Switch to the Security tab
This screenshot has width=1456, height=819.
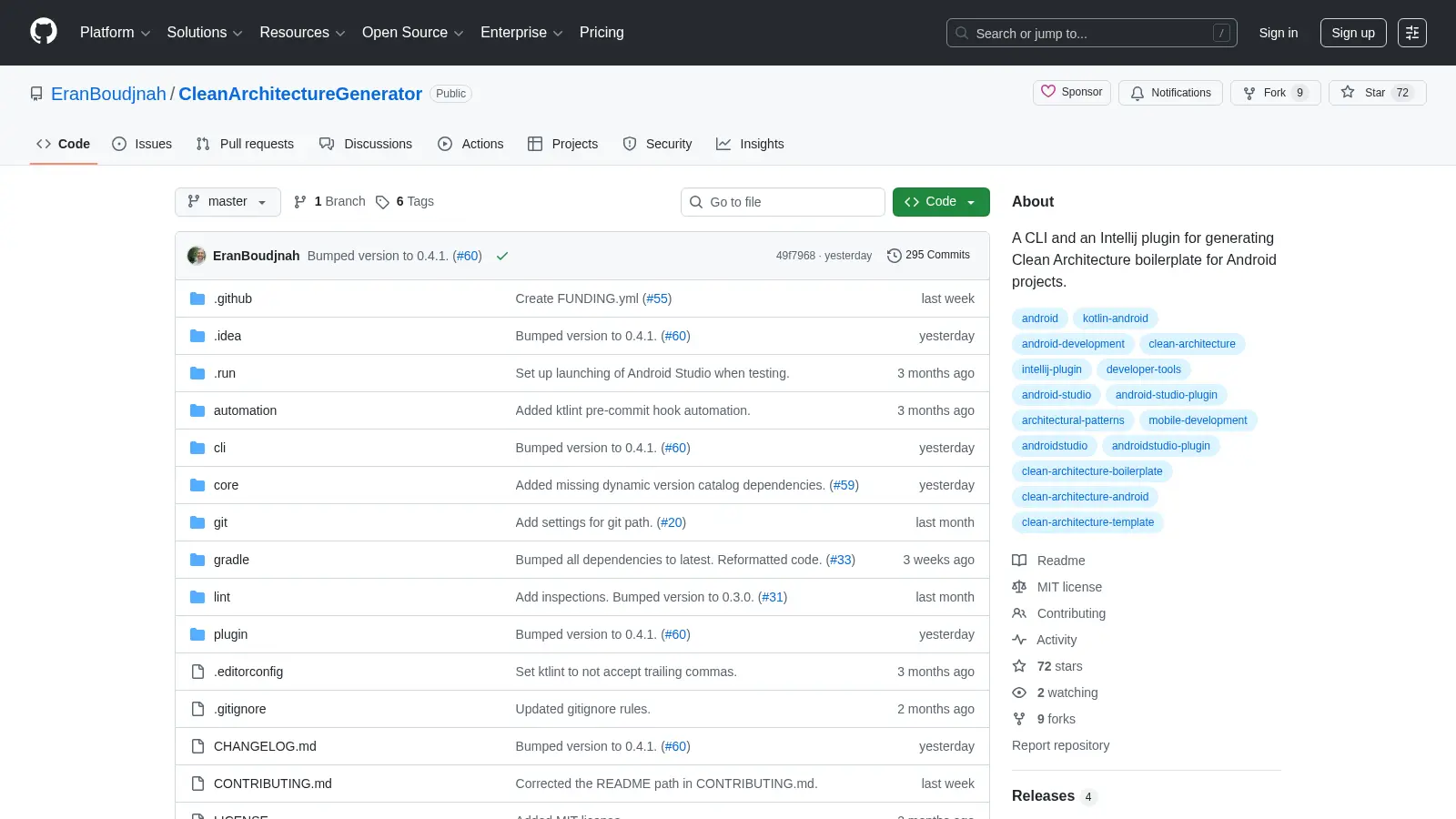(657, 144)
